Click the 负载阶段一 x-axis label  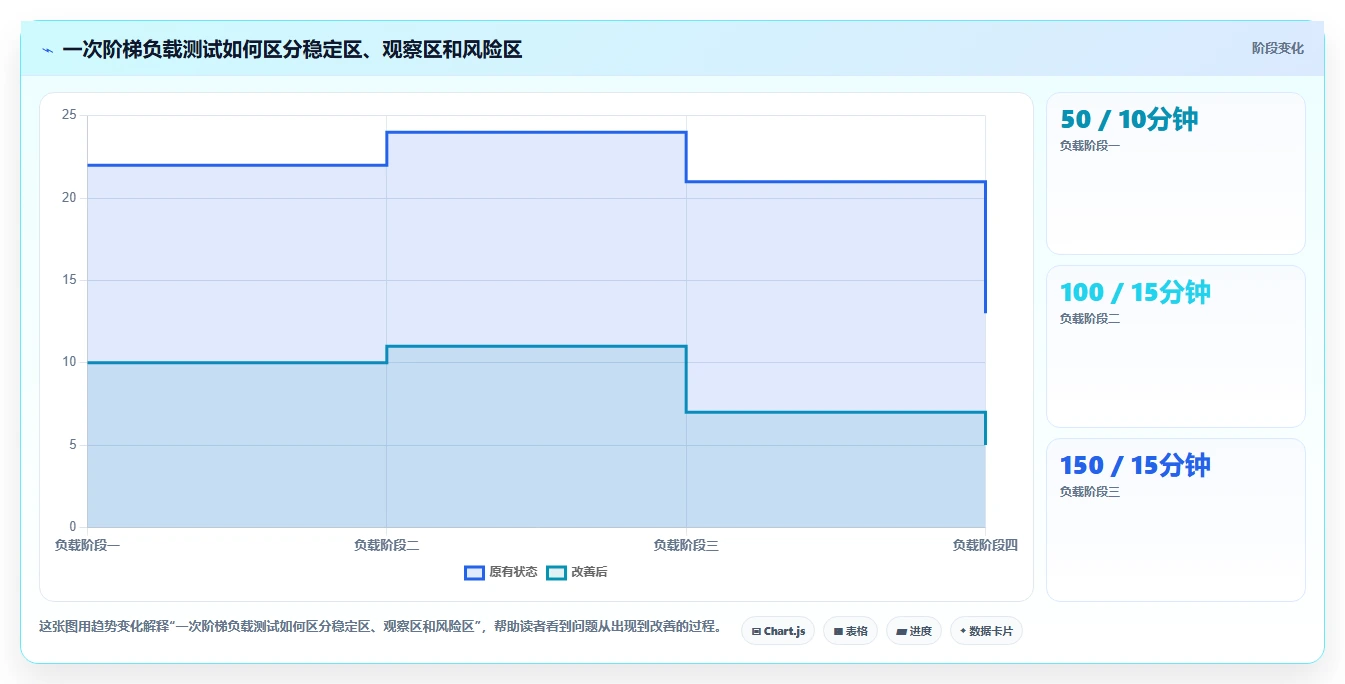(x=87, y=545)
